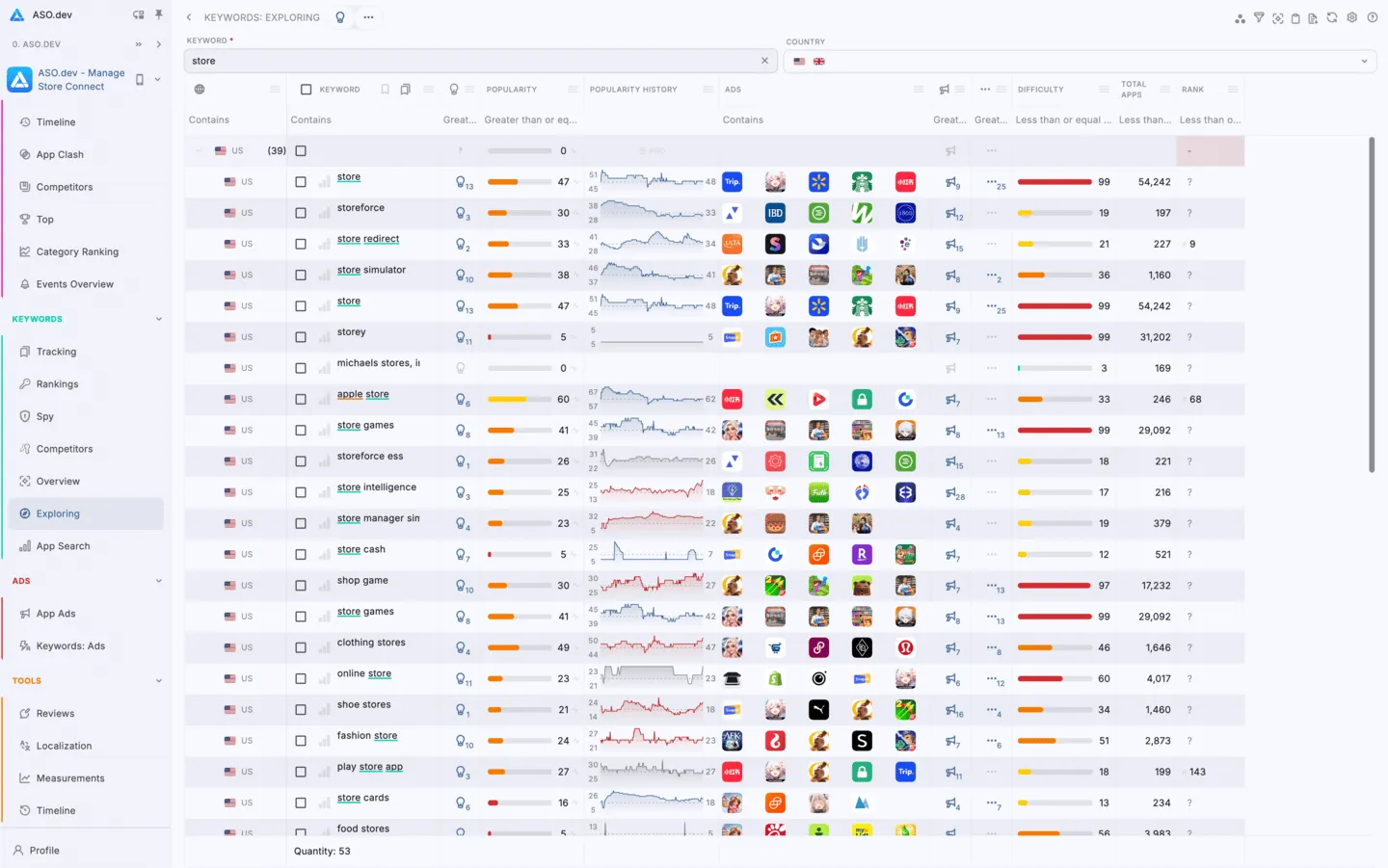Toggle the select-all checkbox in Keyword header

[x=306, y=90]
